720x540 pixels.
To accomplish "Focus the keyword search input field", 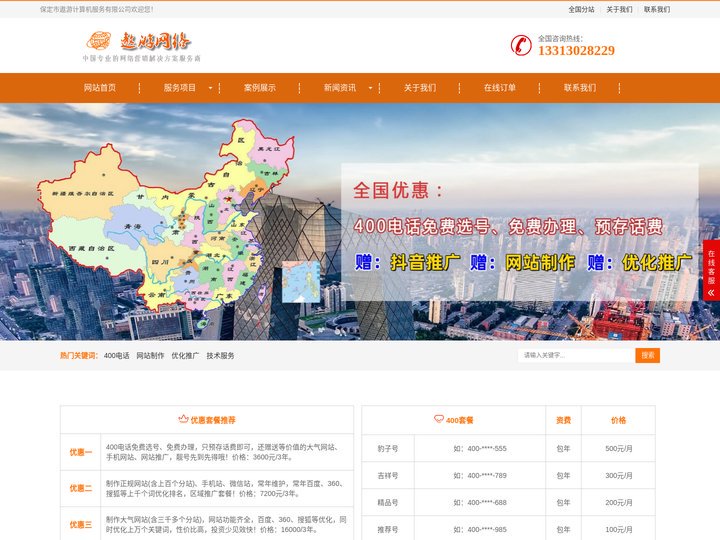I will [x=577, y=355].
